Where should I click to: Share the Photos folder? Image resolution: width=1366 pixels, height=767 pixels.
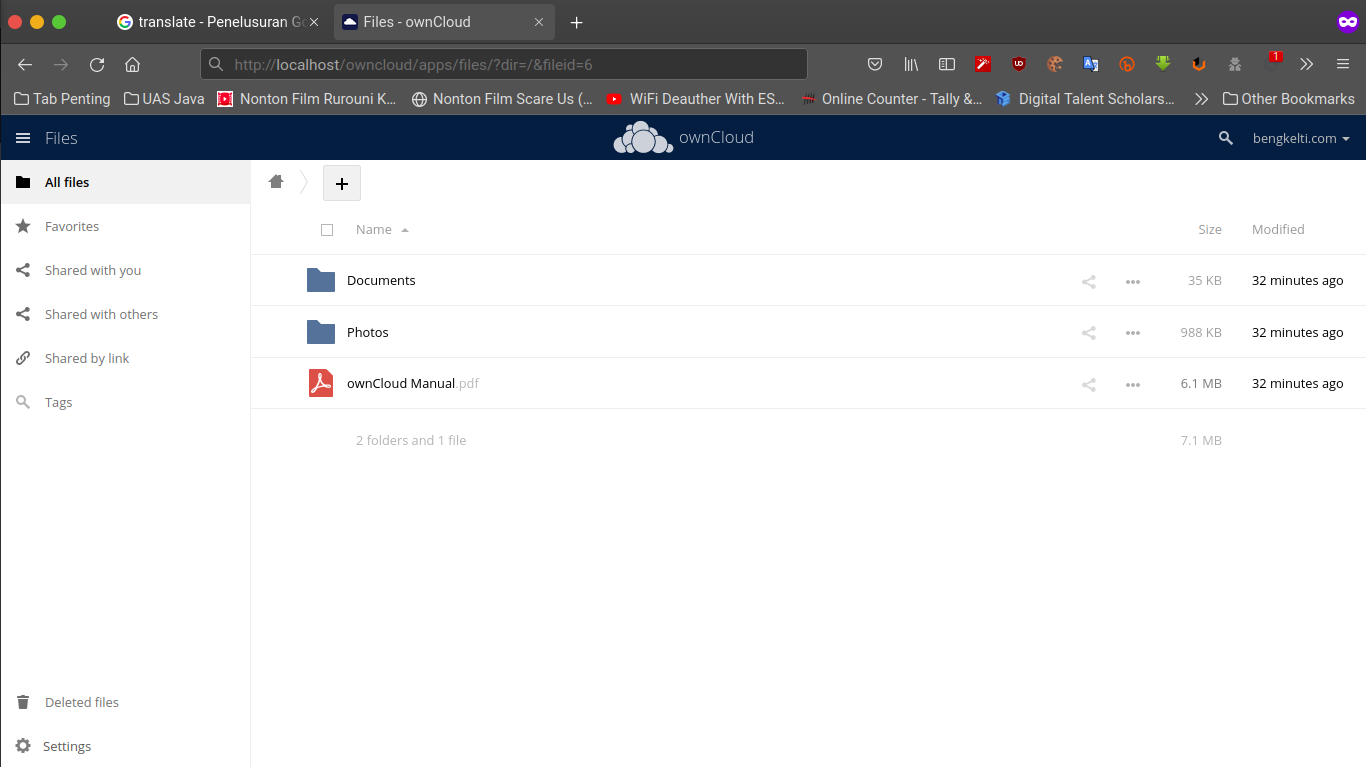1089,333
